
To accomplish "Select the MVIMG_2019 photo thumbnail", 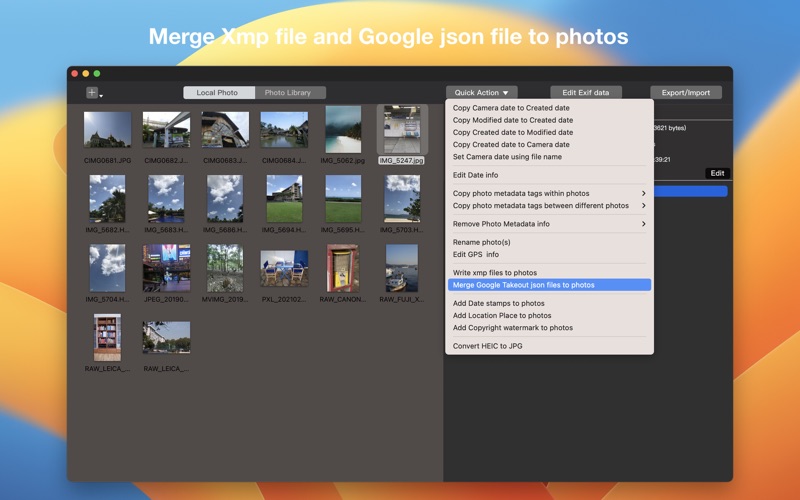I will click(225, 268).
